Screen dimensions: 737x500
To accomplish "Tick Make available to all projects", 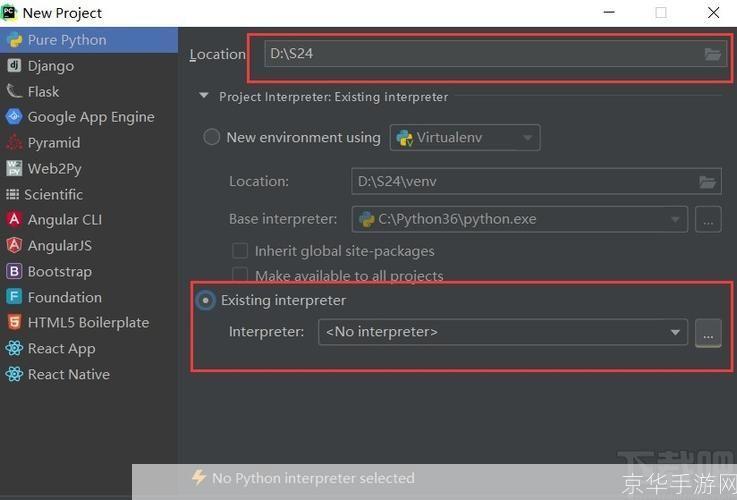I will pyautogui.click(x=240, y=275).
